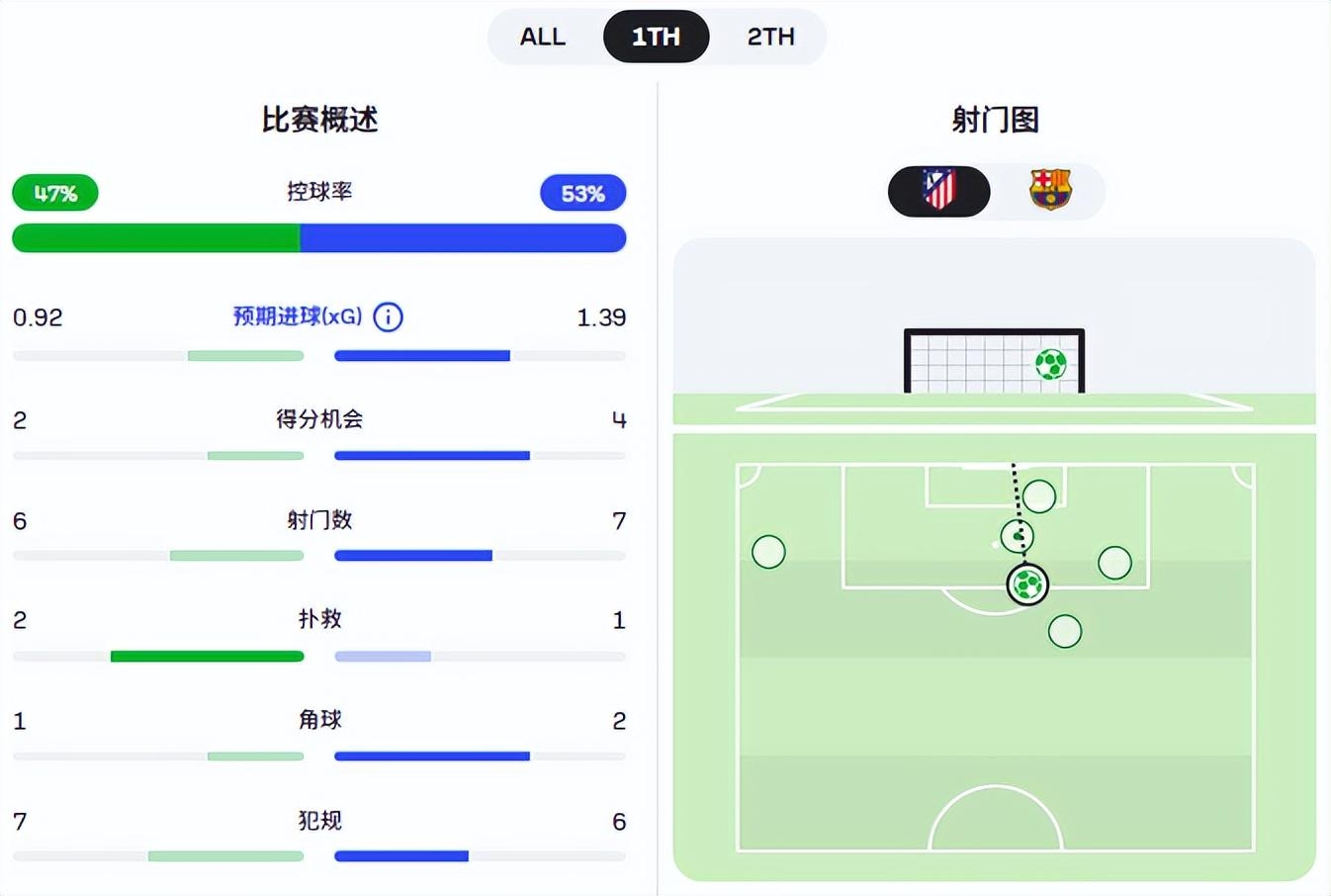Switch to the 2TH tab
1331x896 pixels.
[770, 37]
